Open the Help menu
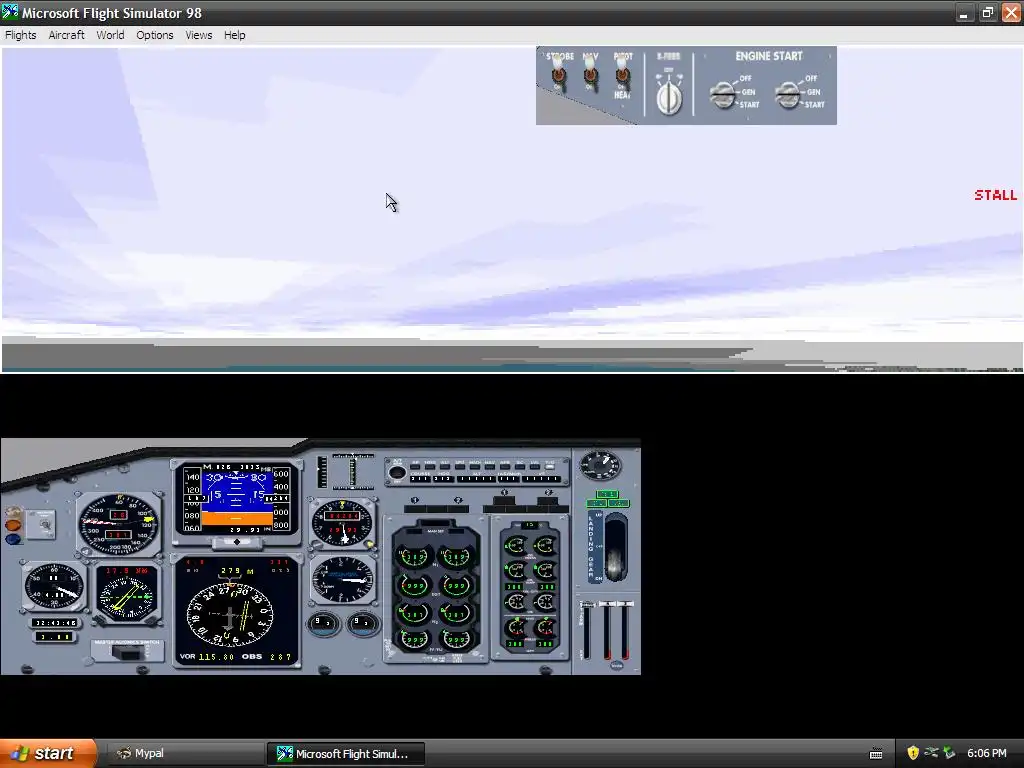This screenshot has width=1024, height=768. [234, 35]
